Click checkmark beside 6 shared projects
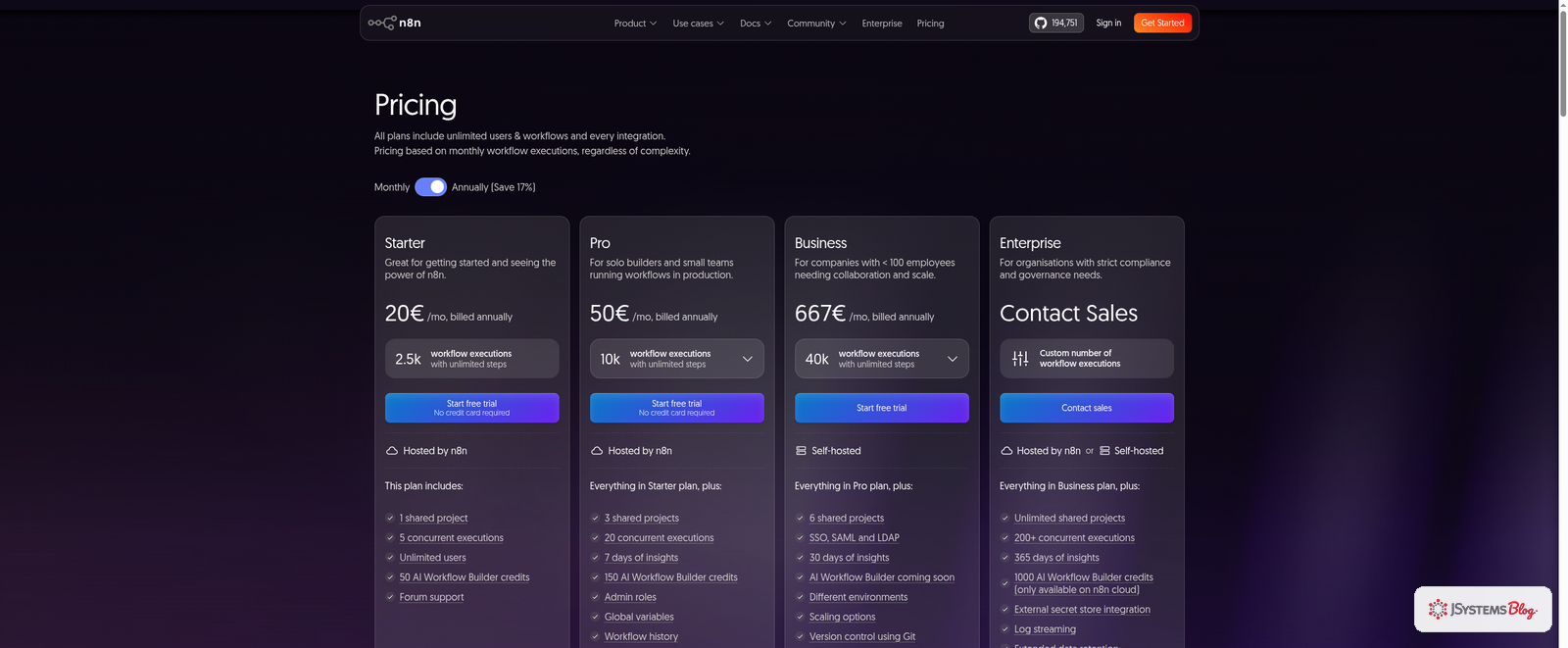 click(800, 519)
